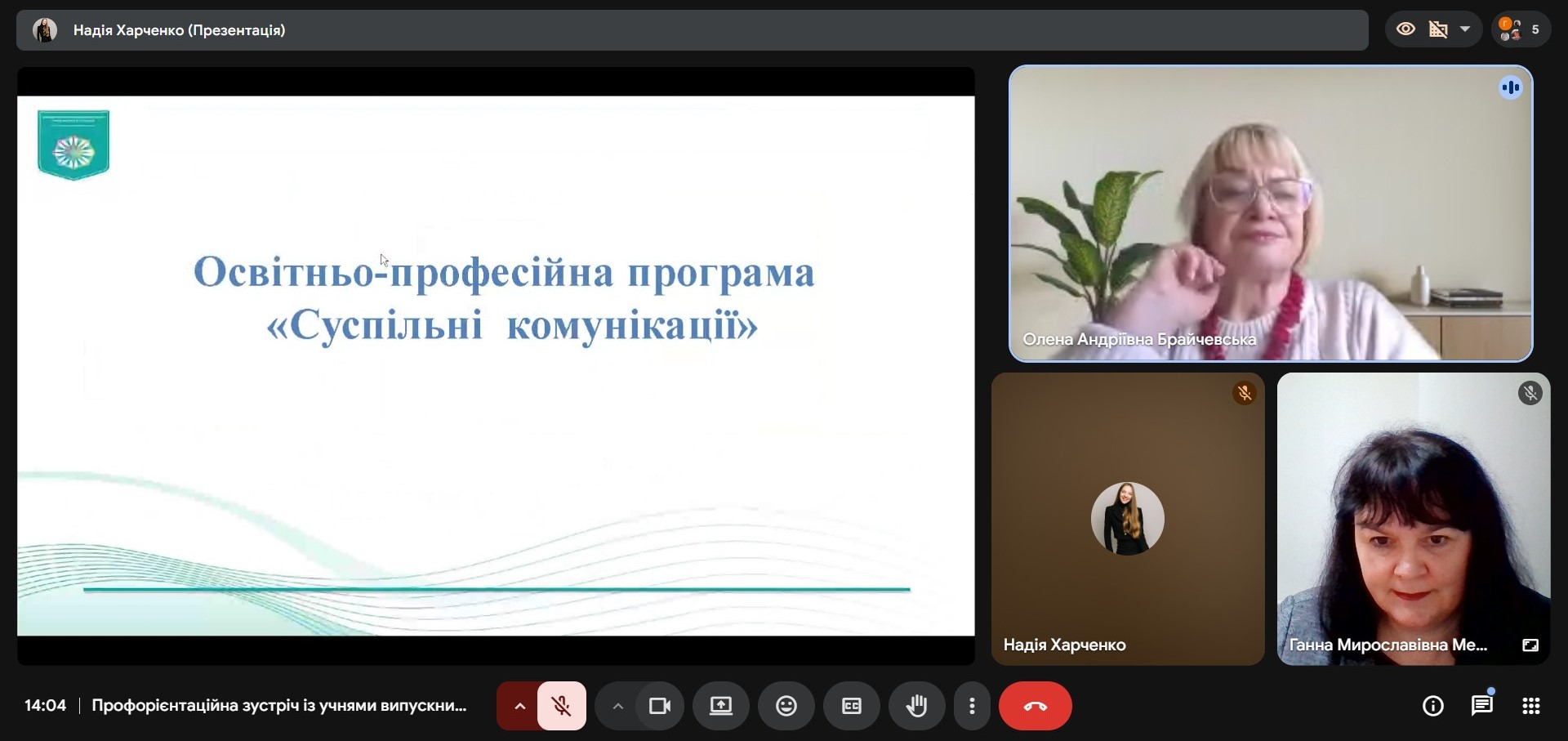Viewport: 1568px width, 741px height.
Task: Click the Present now screen share icon
Action: 720,706
